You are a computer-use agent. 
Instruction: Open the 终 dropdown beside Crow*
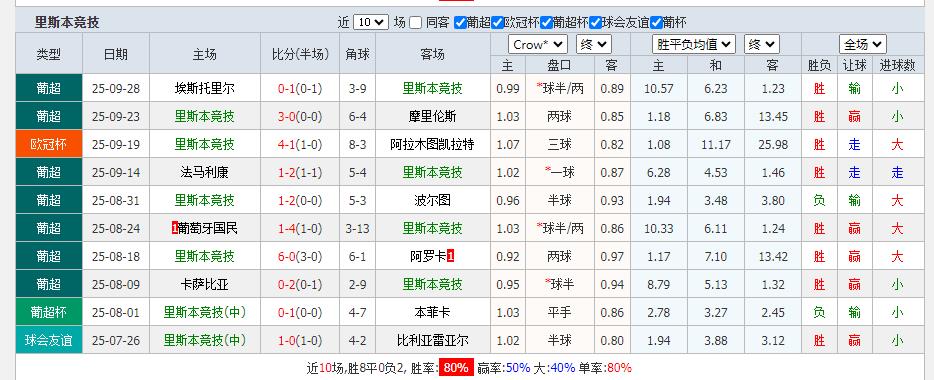[x=593, y=45]
